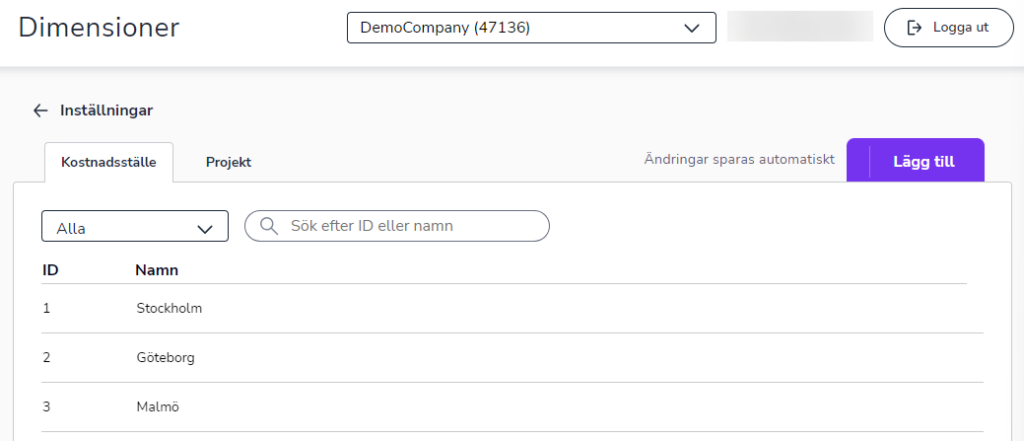1024x441 pixels.
Task: Click the Logga ut button
Action: point(949,27)
